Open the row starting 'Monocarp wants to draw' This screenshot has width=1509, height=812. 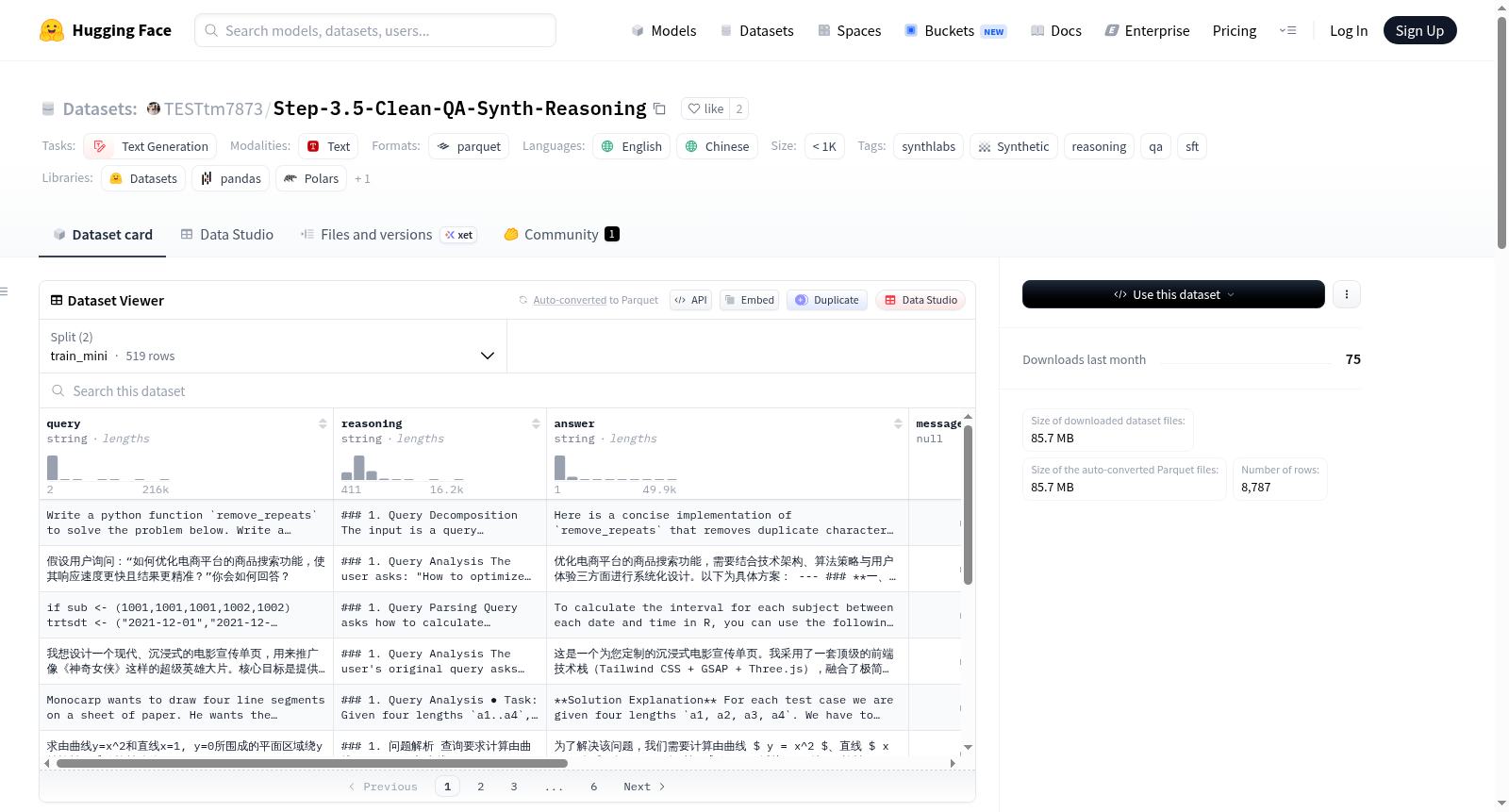click(500, 707)
